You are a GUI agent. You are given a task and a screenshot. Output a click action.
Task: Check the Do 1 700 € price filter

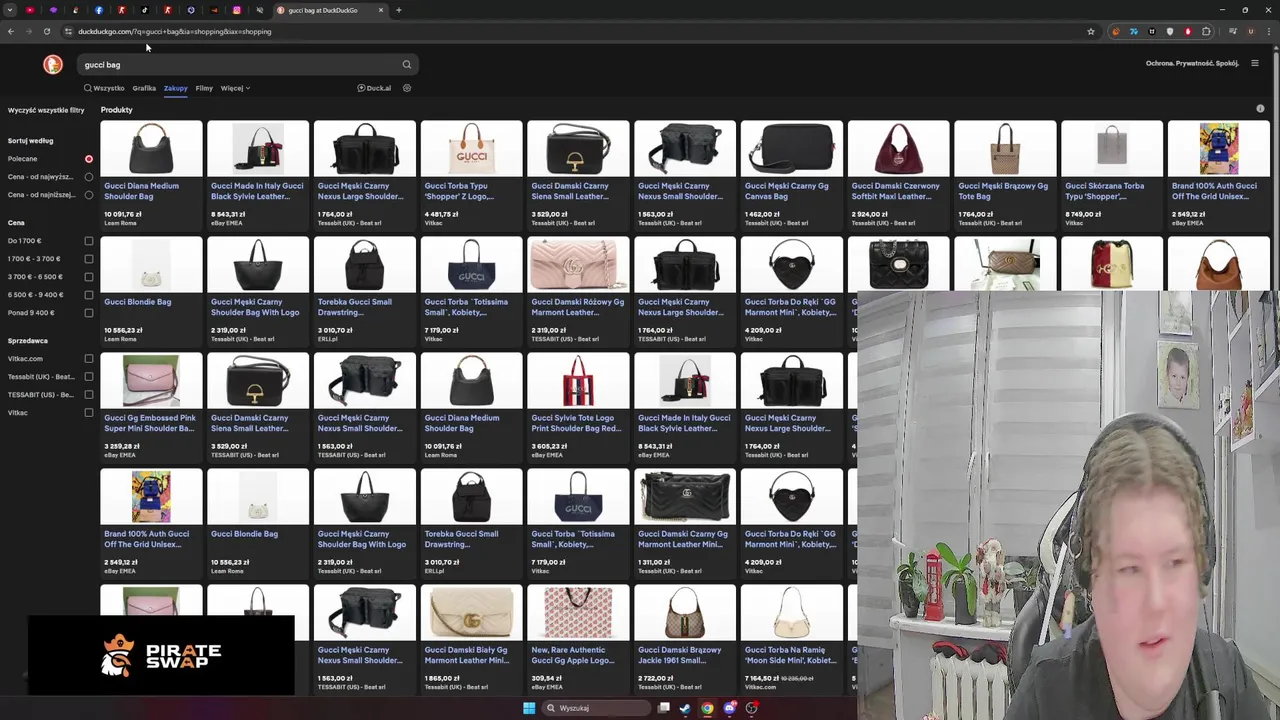(89, 241)
